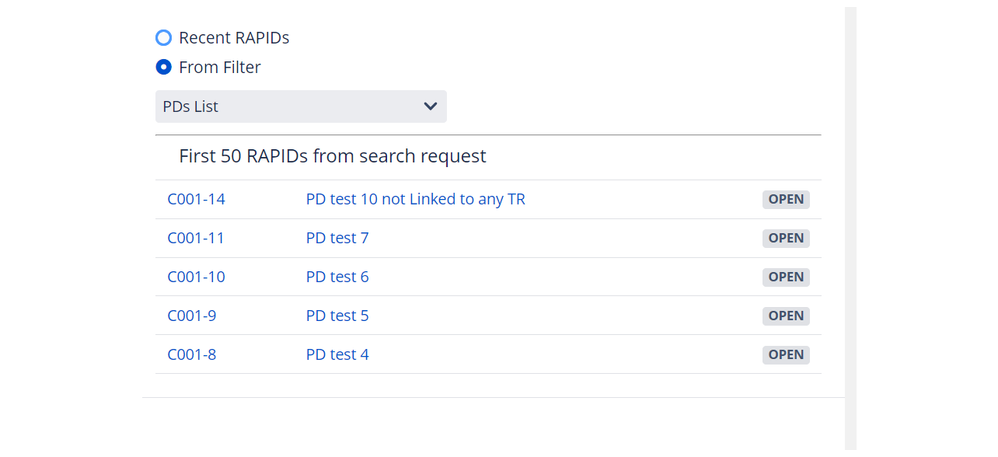Open issue C001-11 link

tap(195, 238)
